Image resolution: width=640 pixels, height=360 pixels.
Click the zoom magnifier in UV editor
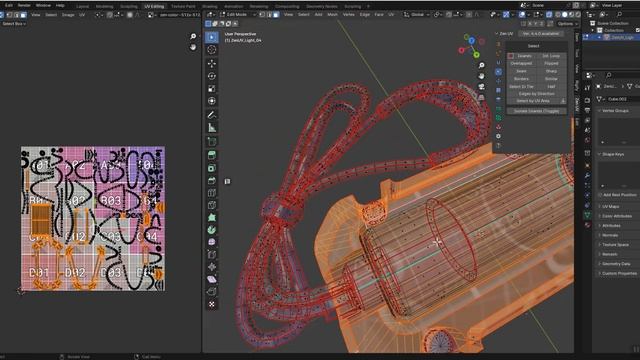pyautogui.click(x=193, y=37)
